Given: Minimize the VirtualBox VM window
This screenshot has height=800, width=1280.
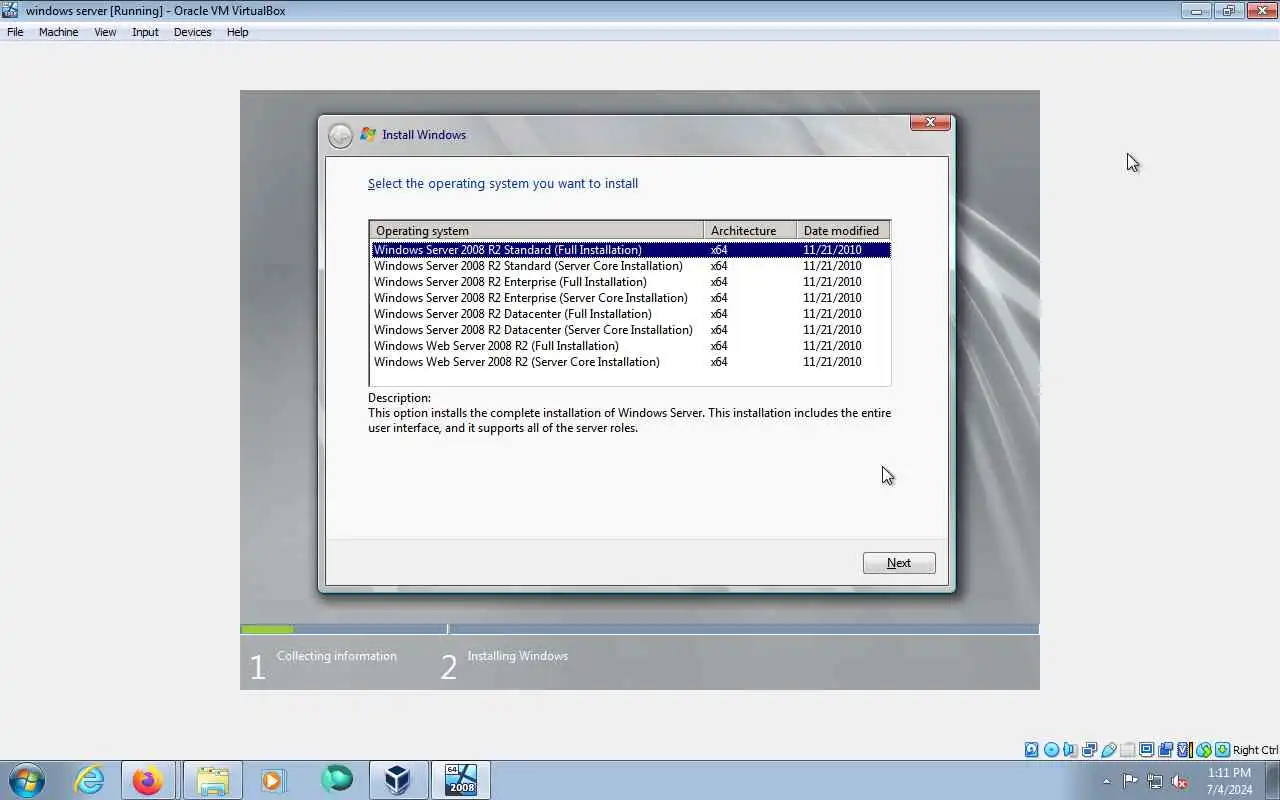Looking at the screenshot, I should pyautogui.click(x=1196, y=11).
